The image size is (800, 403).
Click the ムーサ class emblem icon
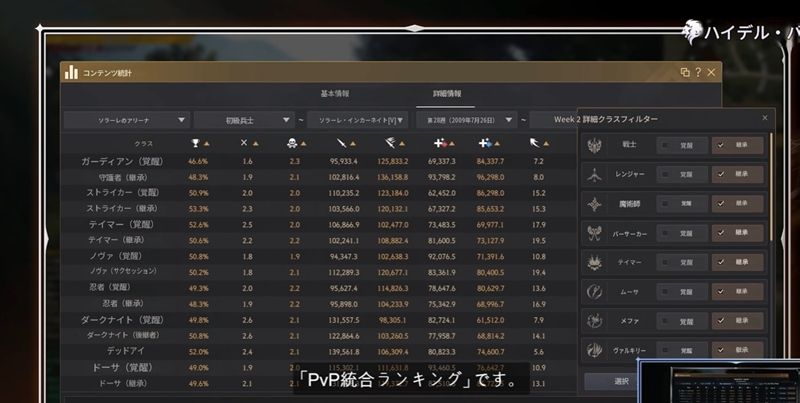point(594,292)
